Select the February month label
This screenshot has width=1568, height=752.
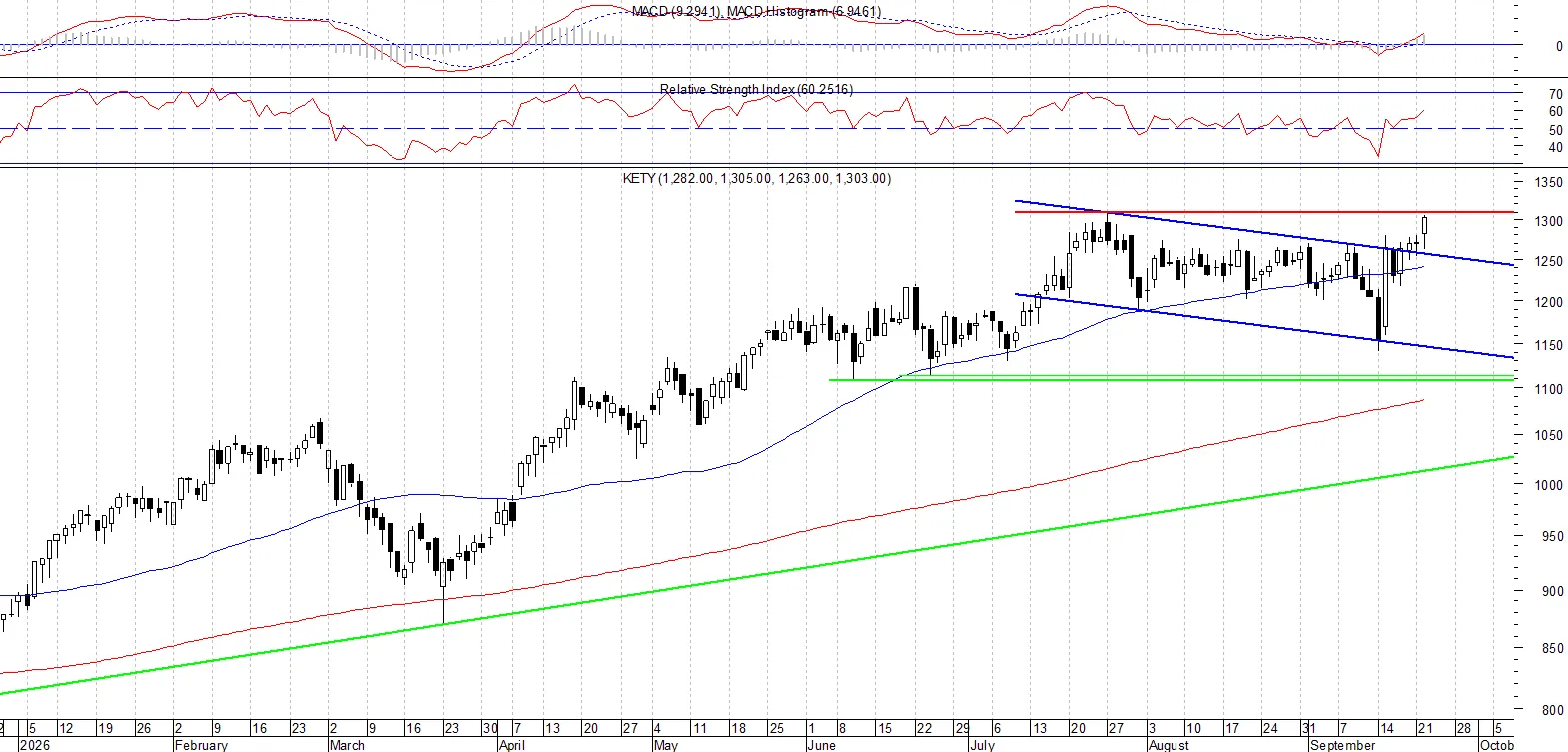tap(201, 745)
